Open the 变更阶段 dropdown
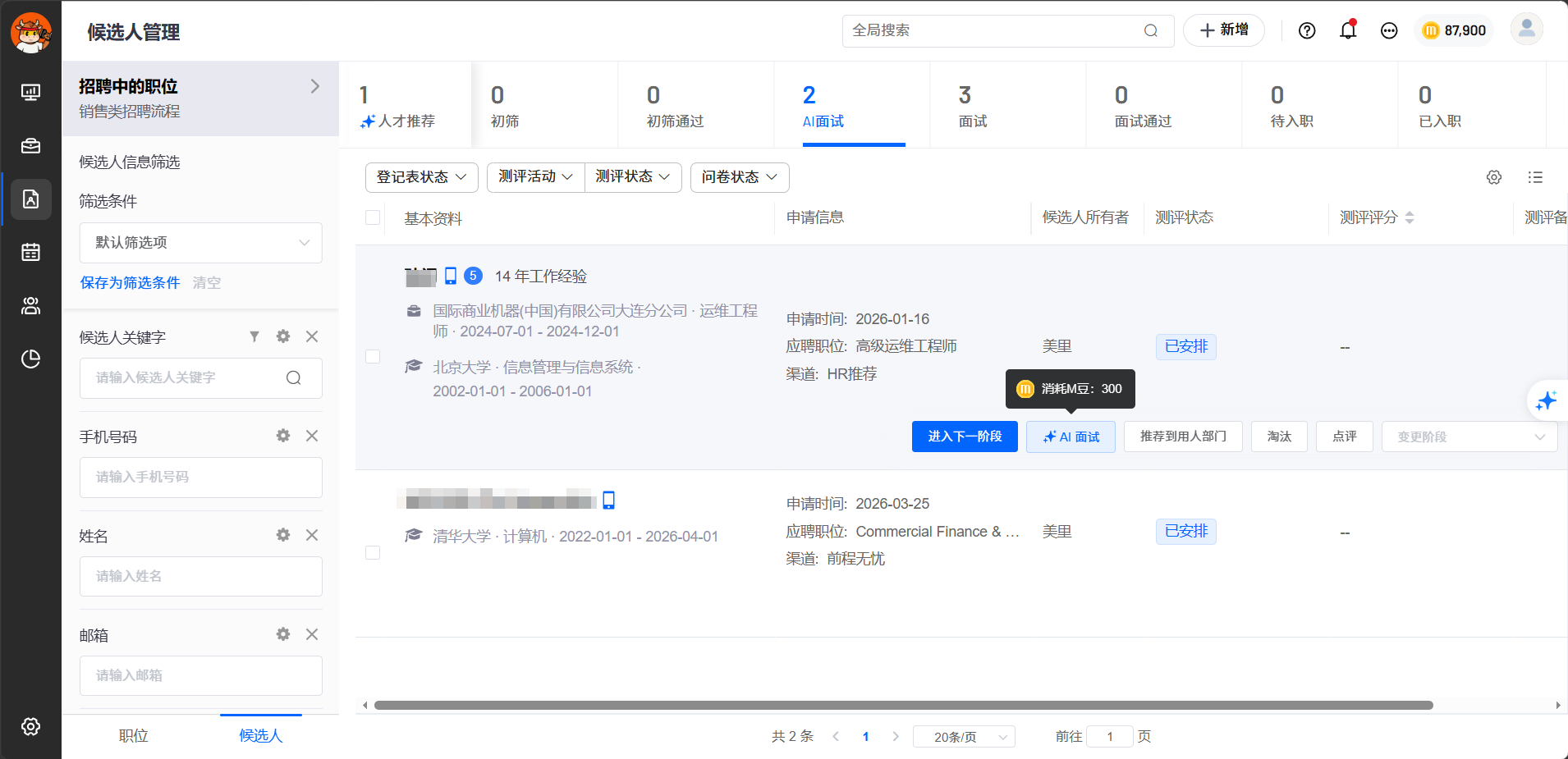The image size is (1568, 759). click(x=1469, y=437)
